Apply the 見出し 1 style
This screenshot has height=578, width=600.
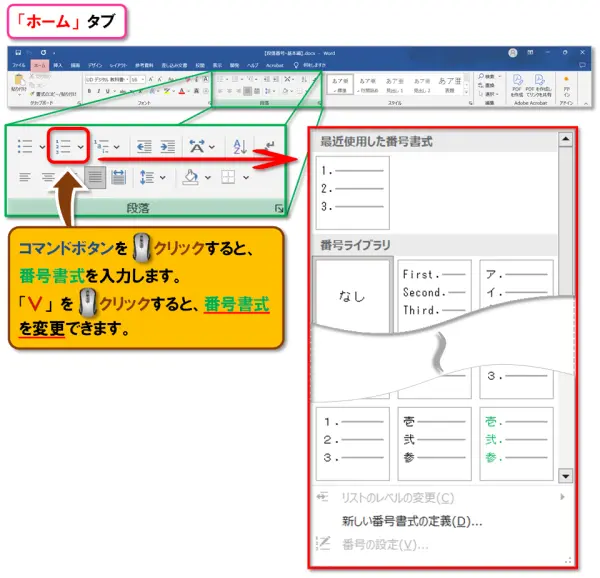click(395, 85)
